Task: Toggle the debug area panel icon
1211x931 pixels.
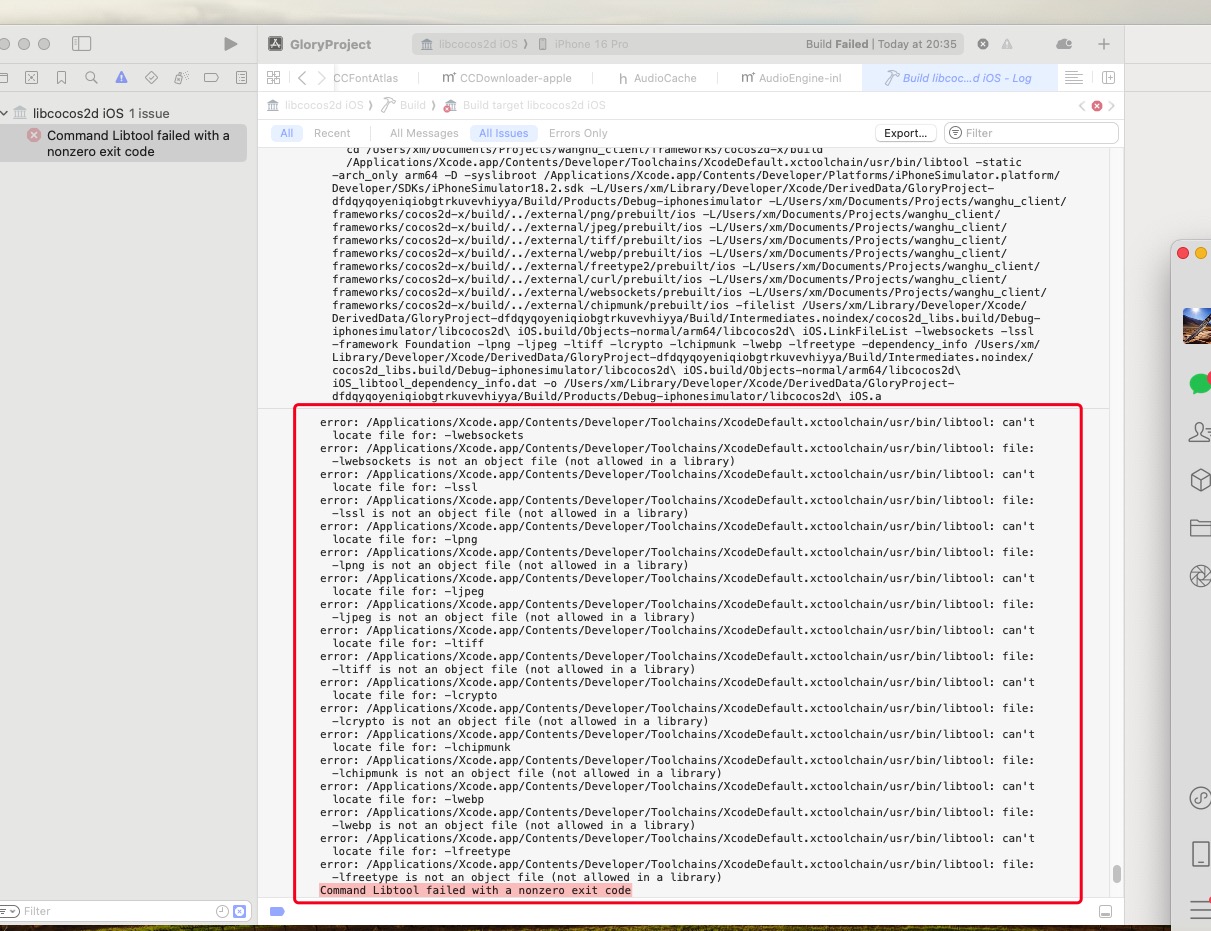Action: (1105, 911)
